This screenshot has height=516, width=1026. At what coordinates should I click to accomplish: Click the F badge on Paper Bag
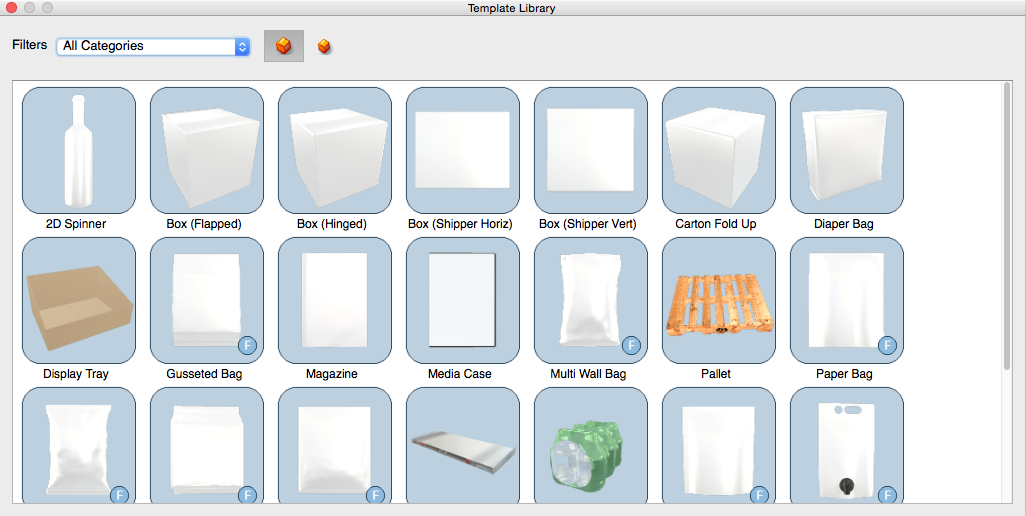[x=887, y=345]
